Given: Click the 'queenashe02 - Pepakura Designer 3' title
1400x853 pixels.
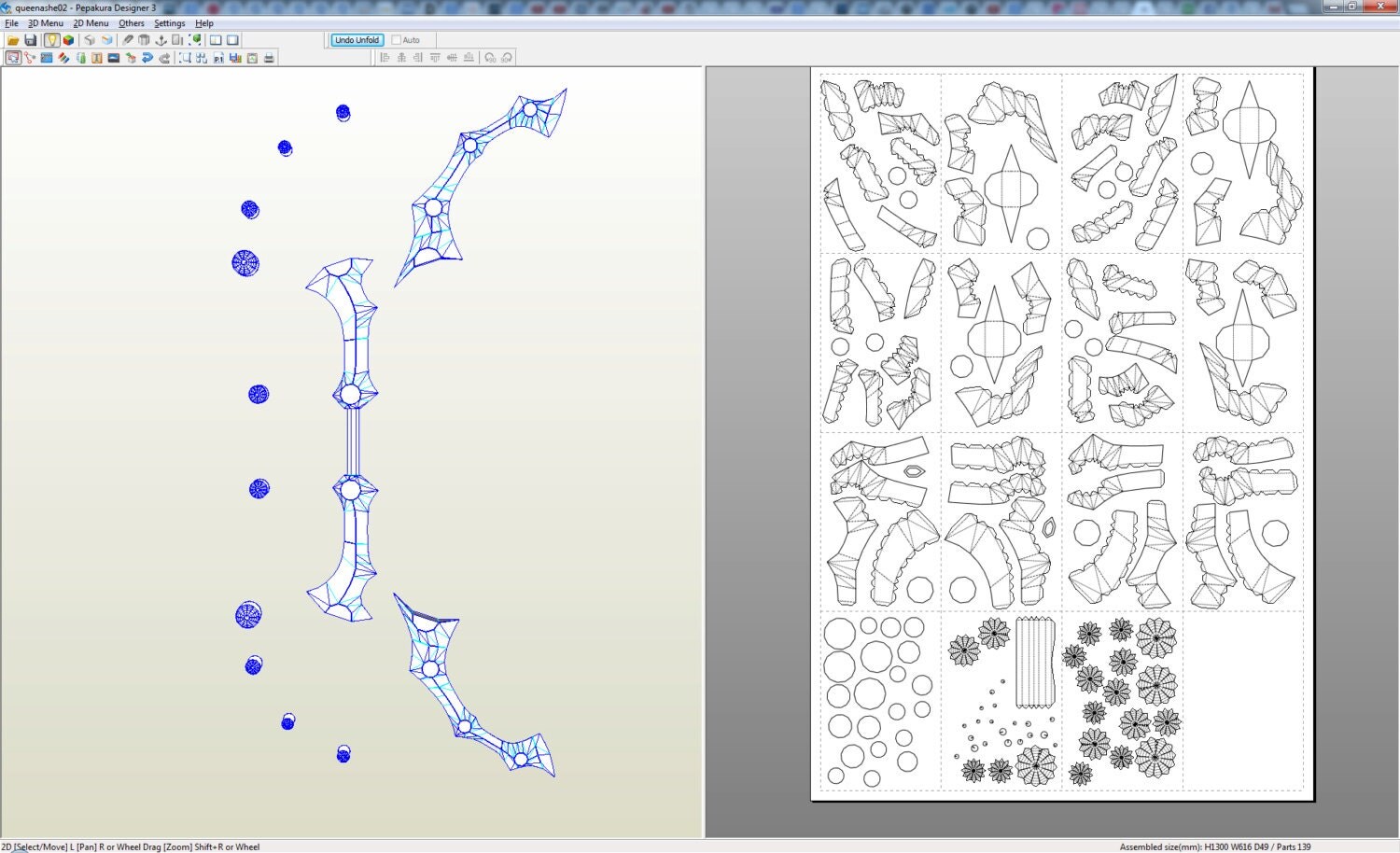Looking at the screenshot, I should (x=86, y=7).
